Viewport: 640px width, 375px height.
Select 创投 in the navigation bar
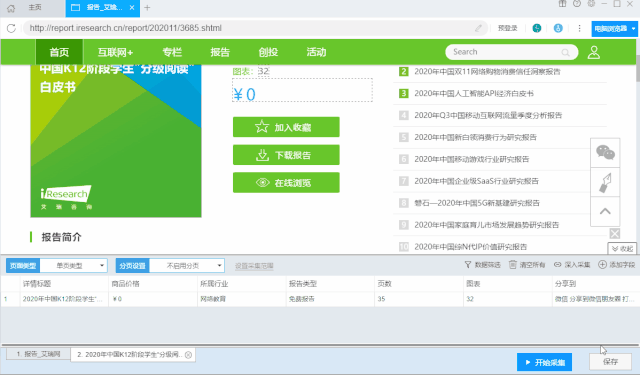pos(268,52)
